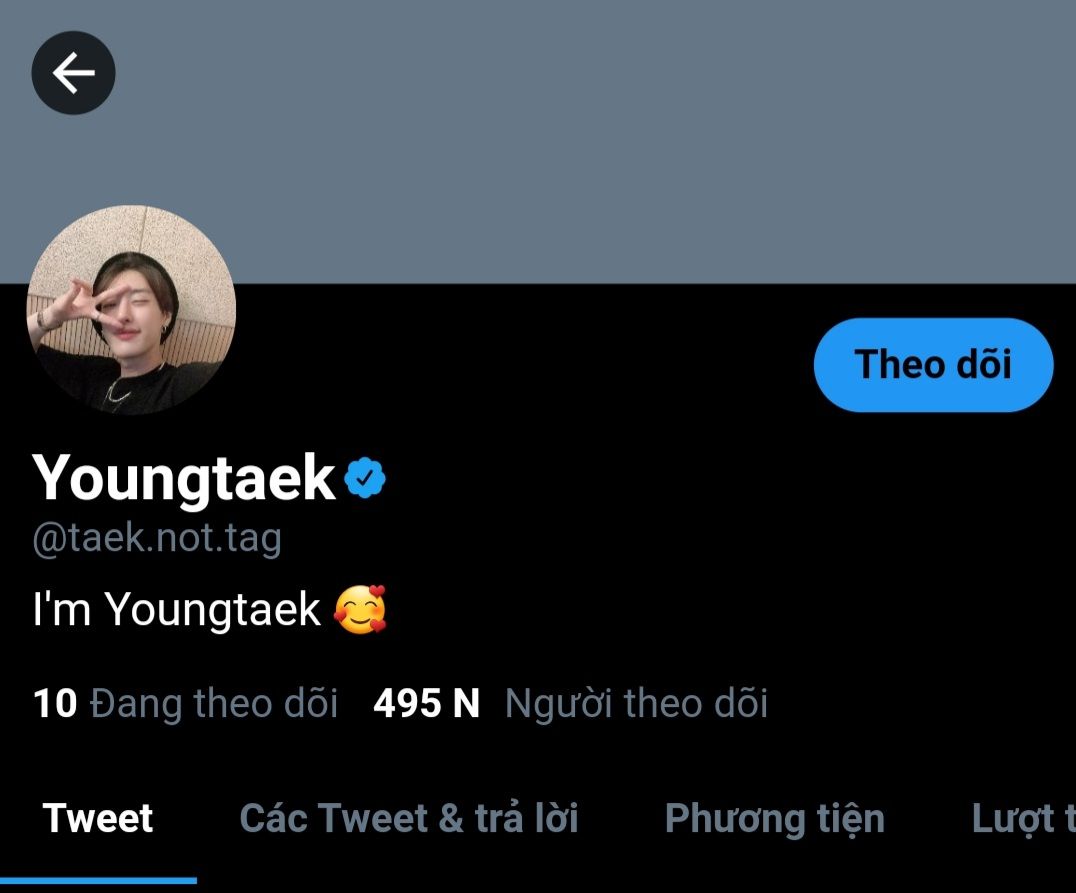Open Youngtaek's profile picture

click(x=131, y=310)
